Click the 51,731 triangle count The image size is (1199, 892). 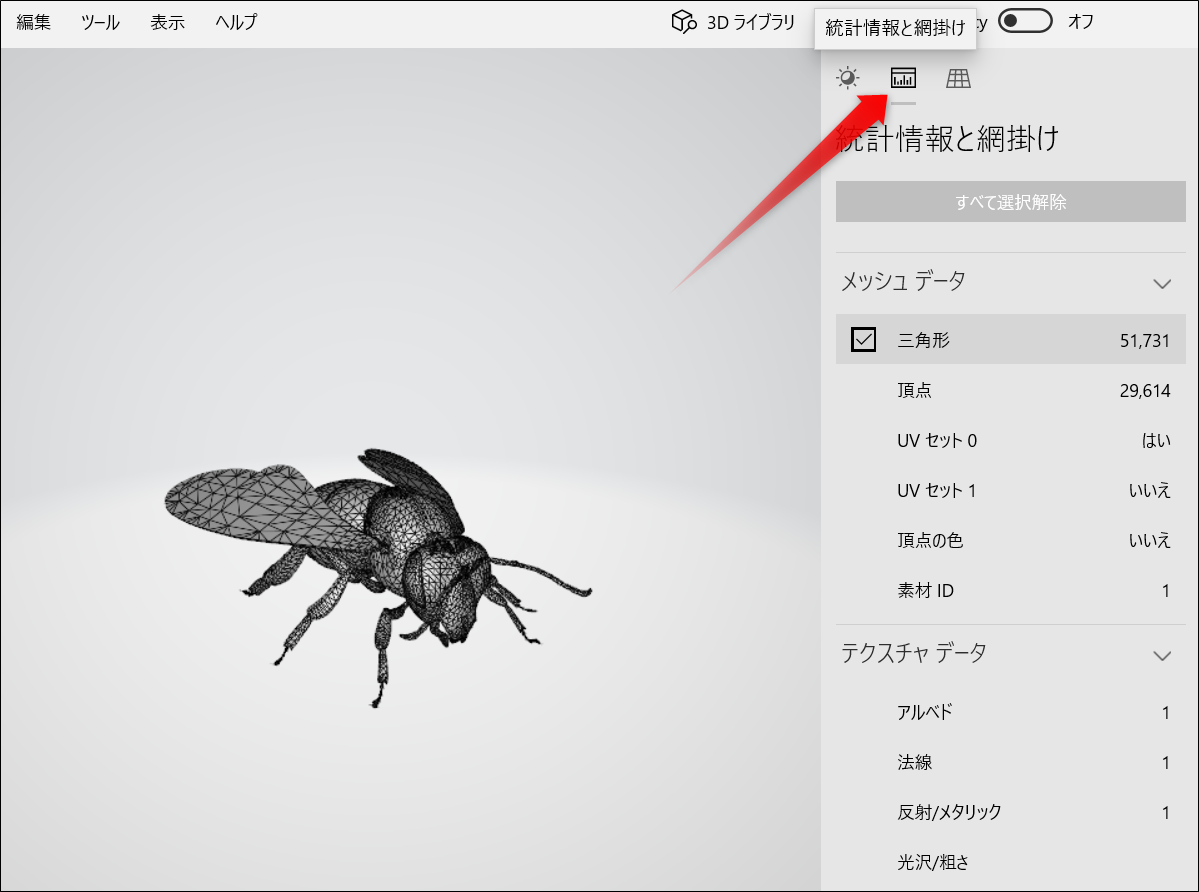pos(1145,340)
